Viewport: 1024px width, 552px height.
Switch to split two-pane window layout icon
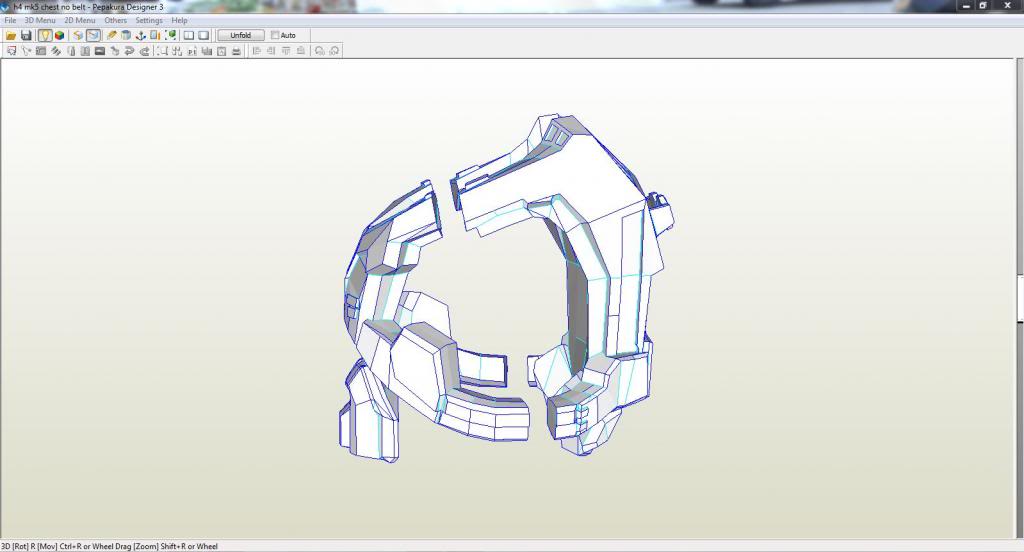tap(189, 35)
